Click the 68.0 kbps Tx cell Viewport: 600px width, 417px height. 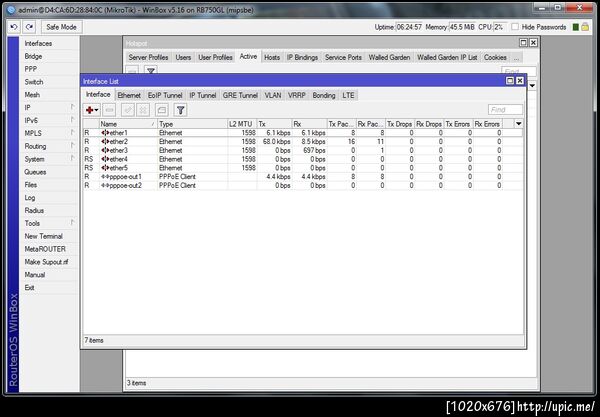click(274, 142)
